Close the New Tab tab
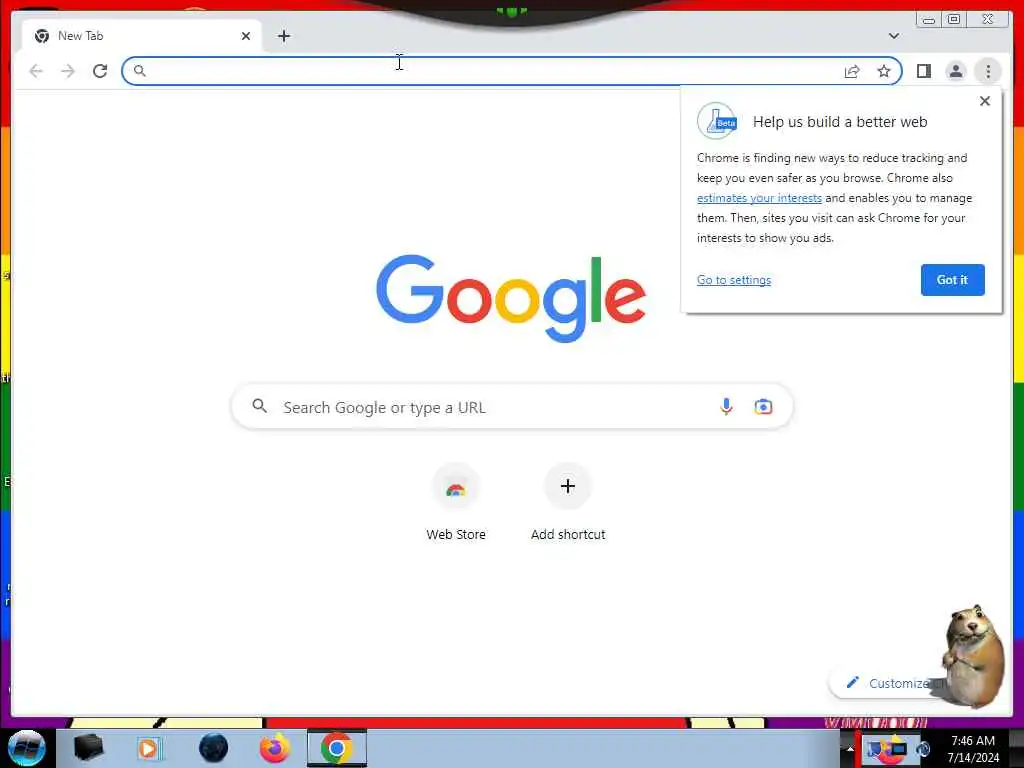The image size is (1024, 768). coord(246,36)
